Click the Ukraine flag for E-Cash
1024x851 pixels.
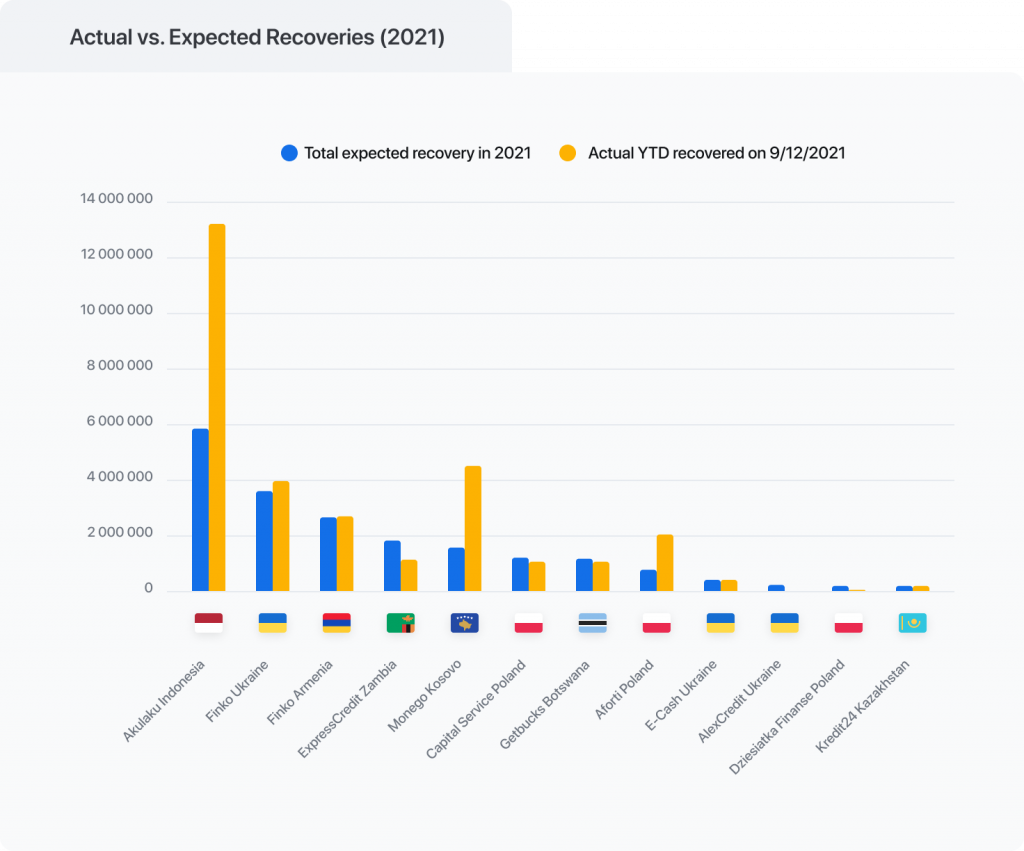(x=720, y=623)
